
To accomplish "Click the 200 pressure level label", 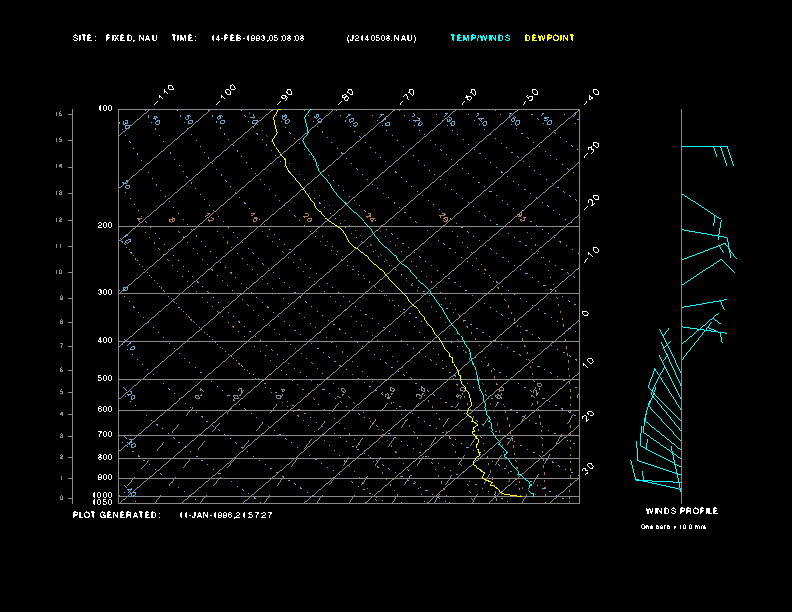I will click(x=105, y=226).
